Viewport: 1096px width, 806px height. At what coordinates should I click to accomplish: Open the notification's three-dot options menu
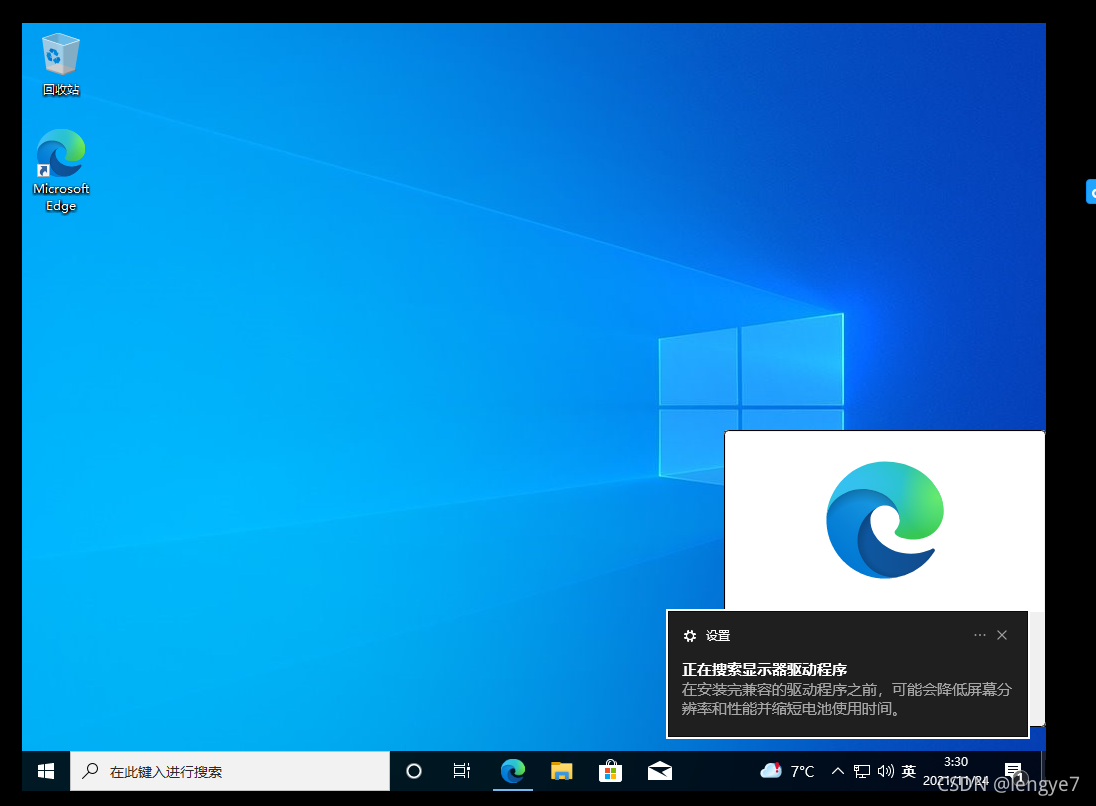coord(980,635)
